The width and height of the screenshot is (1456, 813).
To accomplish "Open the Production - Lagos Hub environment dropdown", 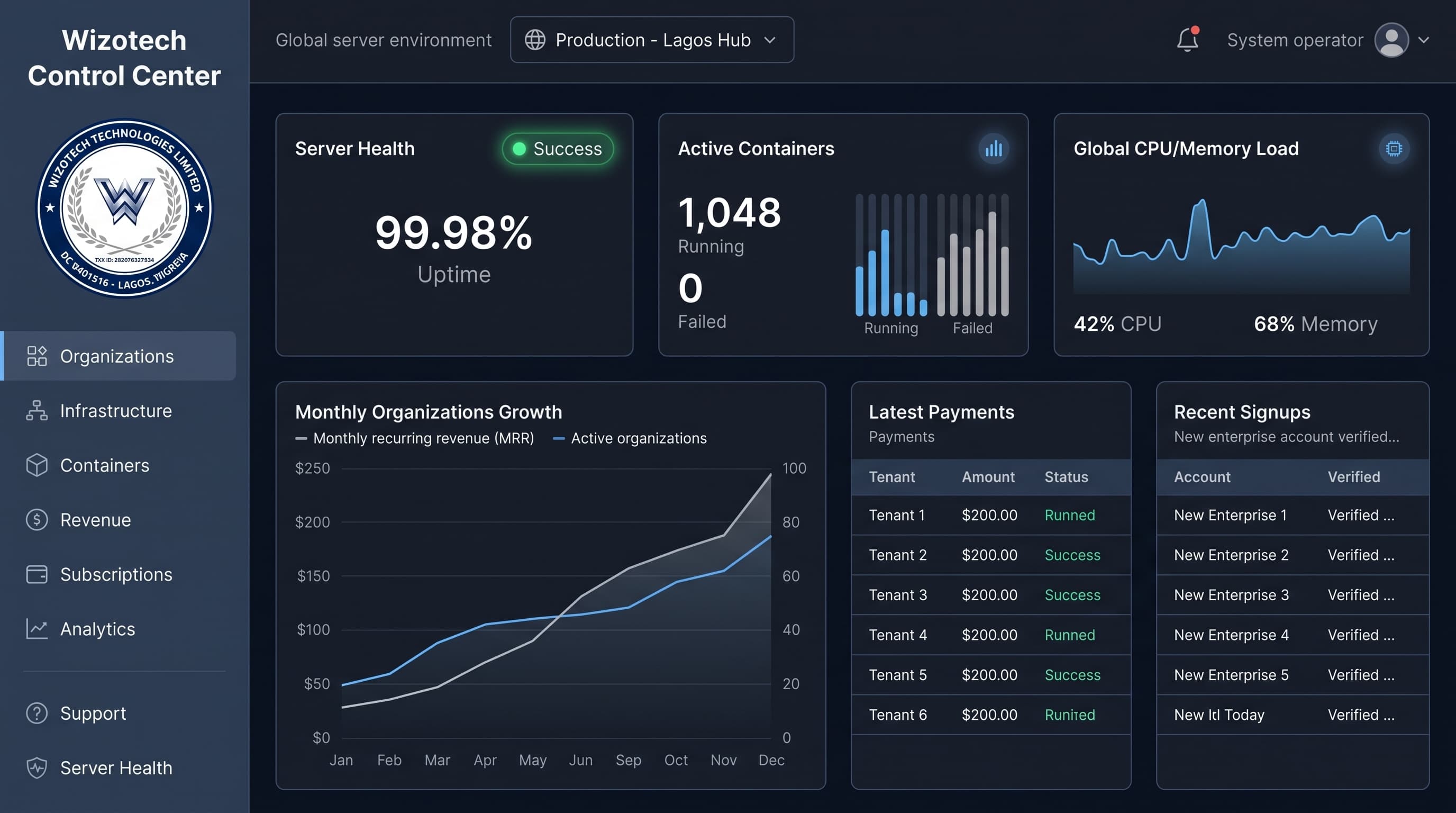I will pyautogui.click(x=652, y=40).
